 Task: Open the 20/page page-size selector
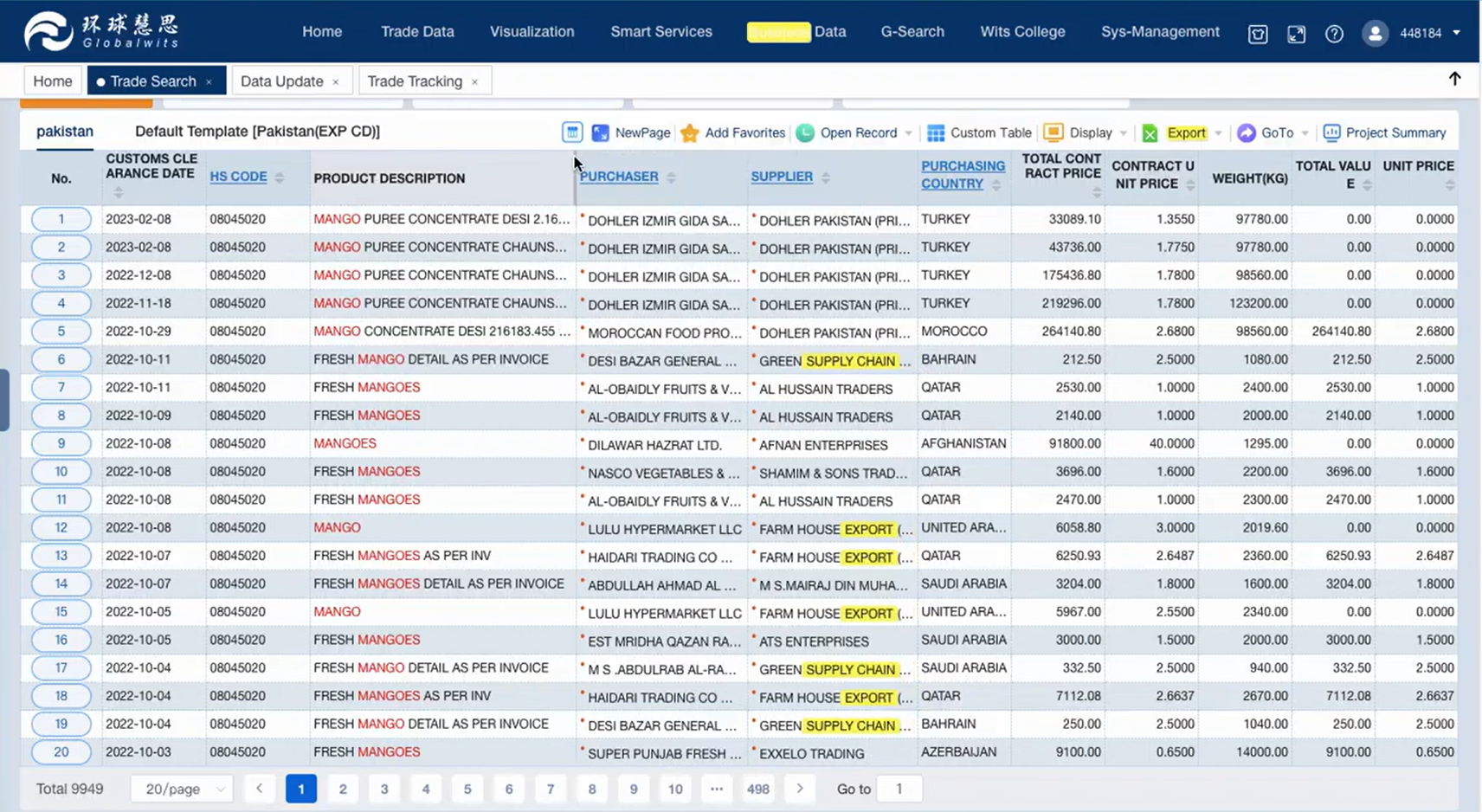pyautogui.click(x=181, y=789)
